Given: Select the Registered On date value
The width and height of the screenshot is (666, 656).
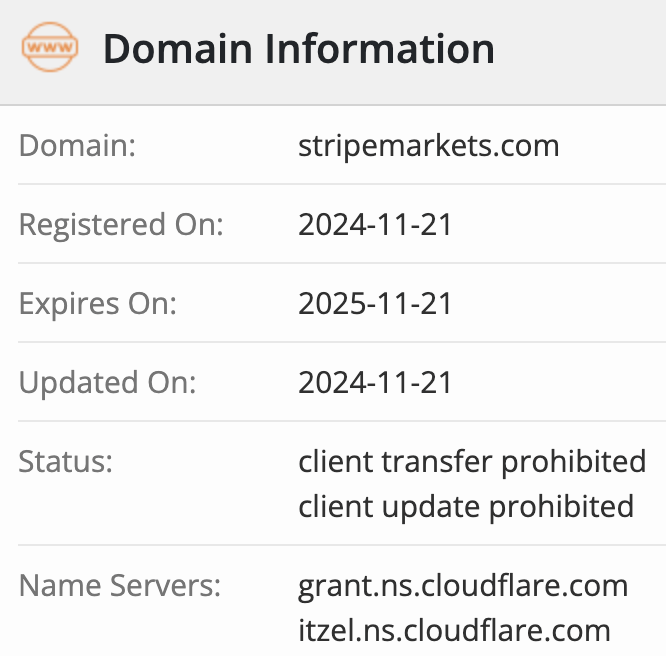Looking at the screenshot, I should point(375,225).
